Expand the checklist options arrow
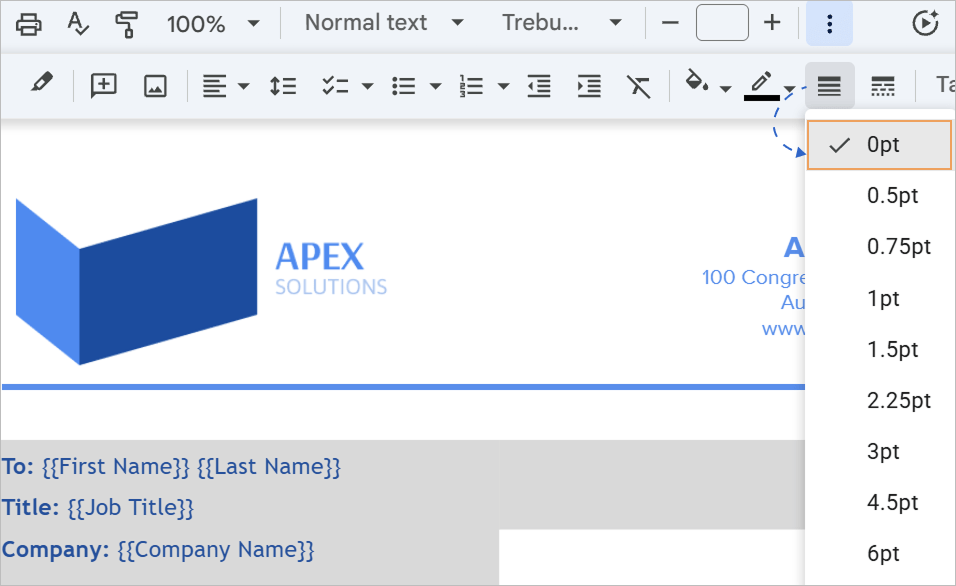 (x=368, y=86)
